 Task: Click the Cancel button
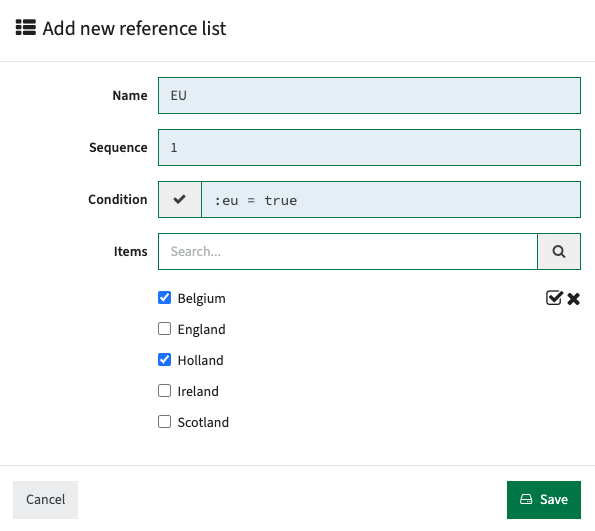(46, 499)
